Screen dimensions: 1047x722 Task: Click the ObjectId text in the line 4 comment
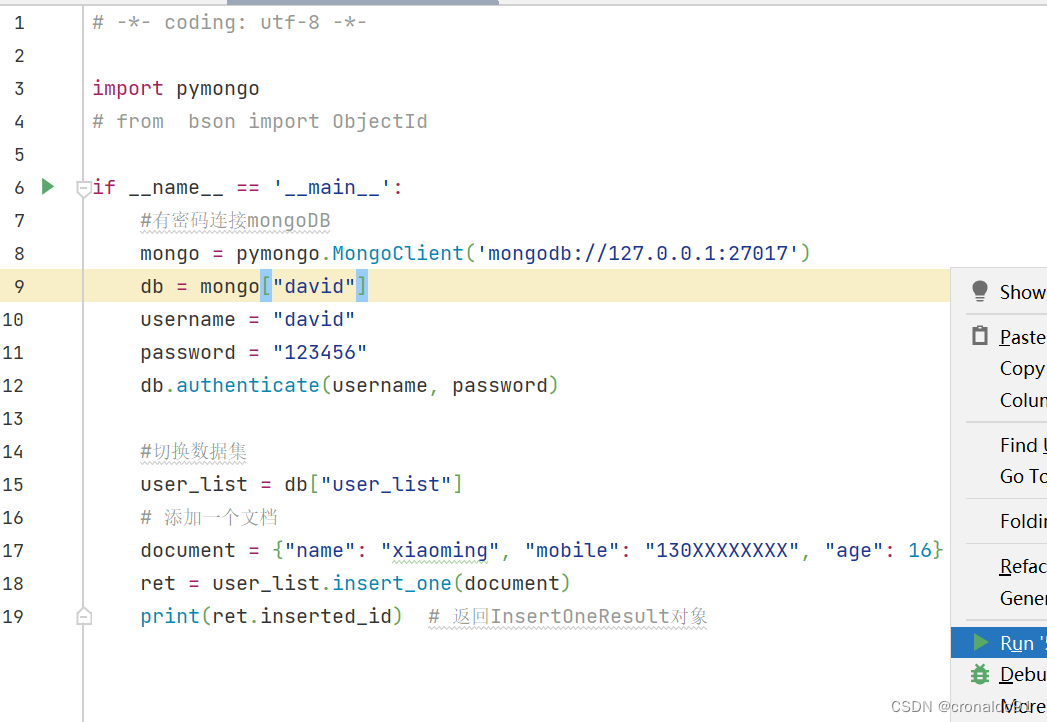click(x=380, y=122)
